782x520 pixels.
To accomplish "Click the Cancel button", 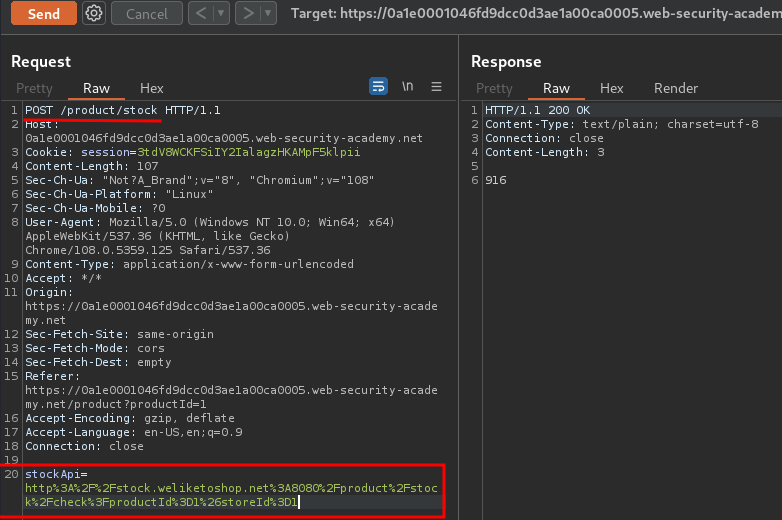I will pos(147,13).
